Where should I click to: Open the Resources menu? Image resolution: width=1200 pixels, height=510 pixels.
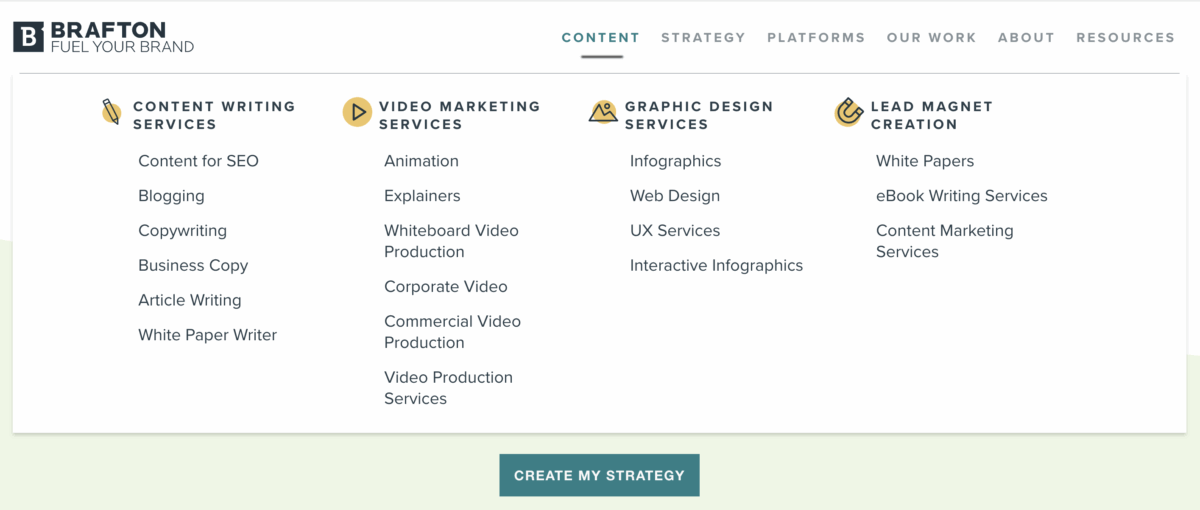[x=1126, y=37]
